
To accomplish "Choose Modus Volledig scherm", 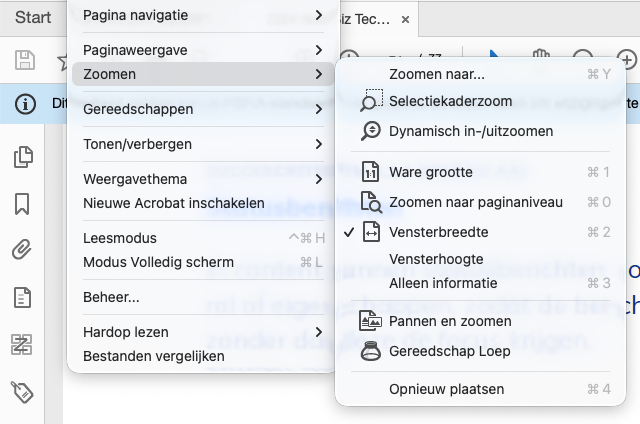I will (203, 262).
